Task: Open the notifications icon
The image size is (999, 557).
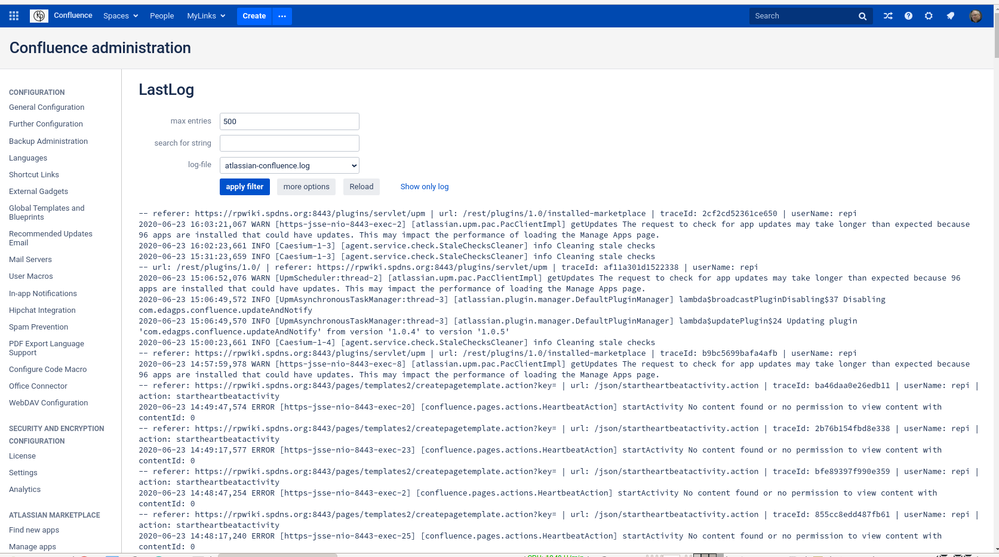Action: [x=951, y=16]
